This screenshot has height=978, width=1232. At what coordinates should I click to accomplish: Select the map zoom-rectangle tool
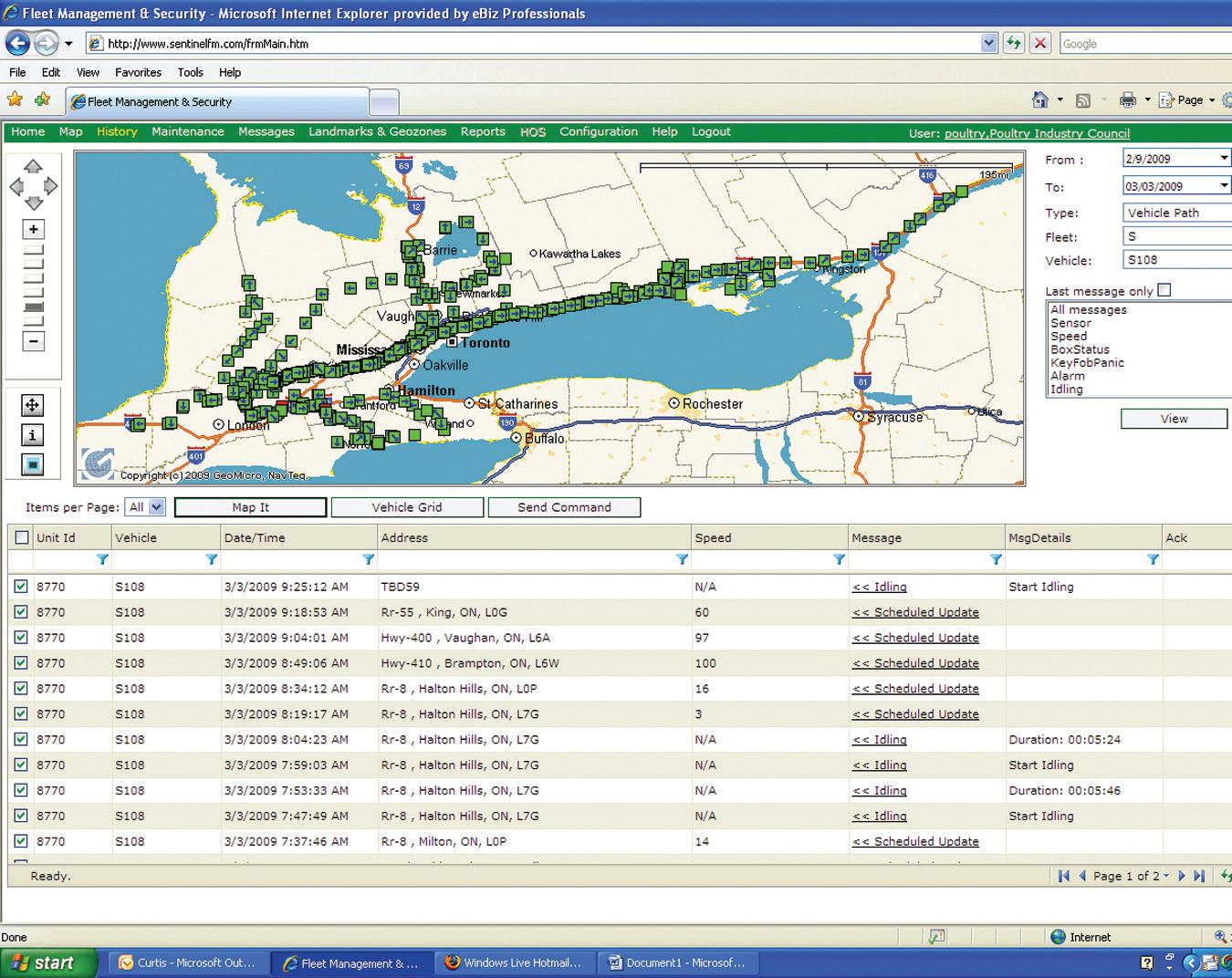(x=33, y=464)
